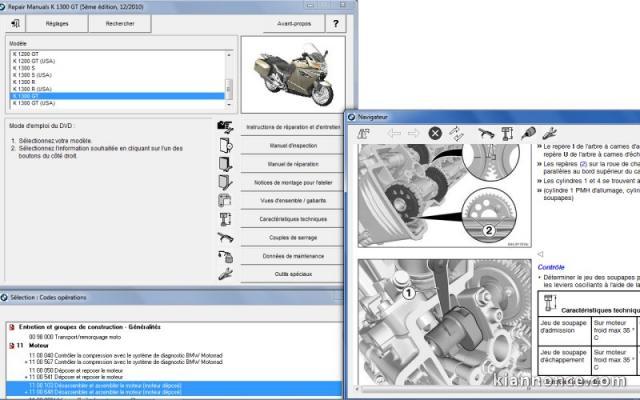This screenshot has width=640, height=400.
Task: Click the exit door icon beside Réglages
Action: click(16, 23)
